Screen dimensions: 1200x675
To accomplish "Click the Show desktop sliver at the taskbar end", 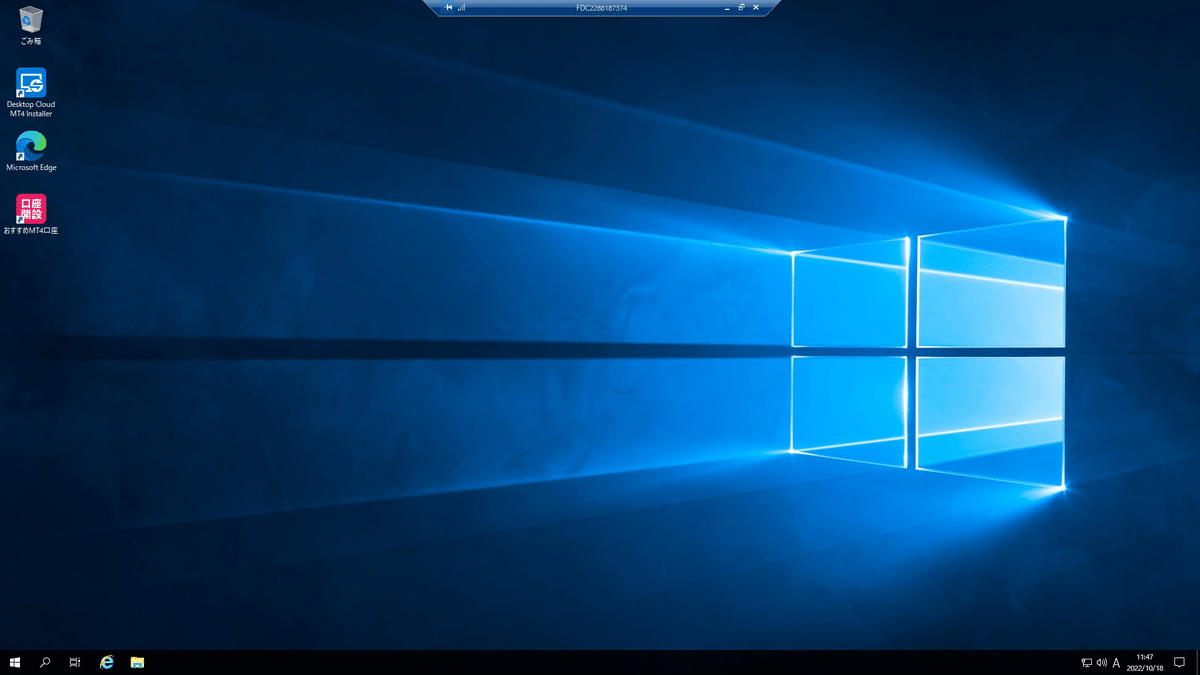I will click(1197, 662).
